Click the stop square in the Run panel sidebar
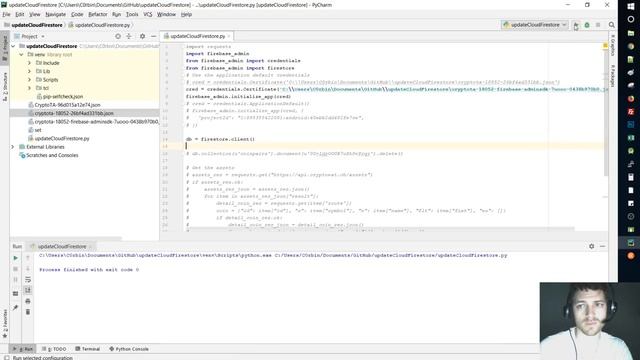The height and width of the screenshot is (360, 640). [x=16, y=269]
